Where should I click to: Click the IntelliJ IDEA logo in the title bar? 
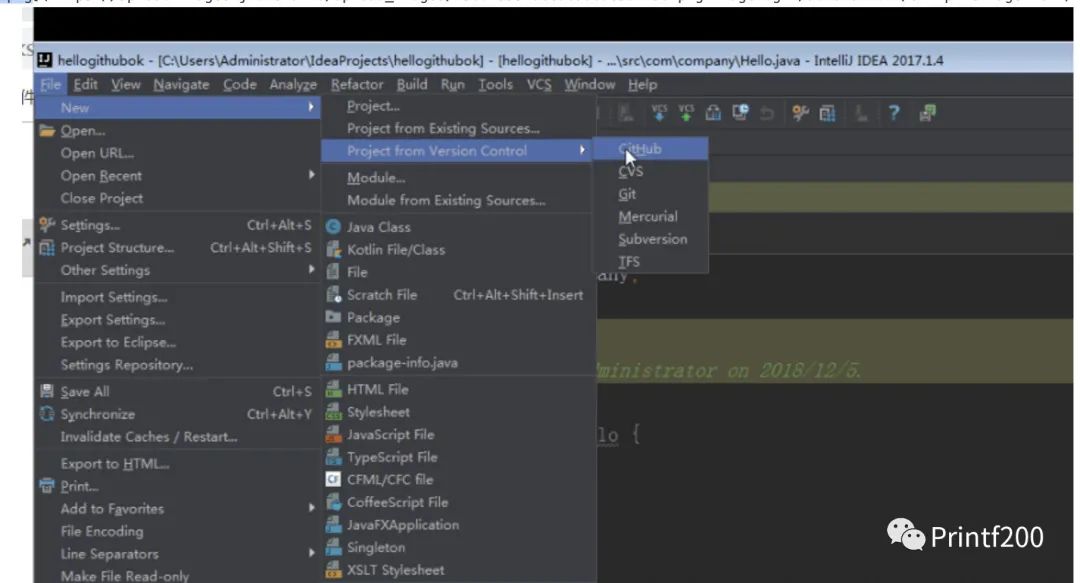coord(45,61)
